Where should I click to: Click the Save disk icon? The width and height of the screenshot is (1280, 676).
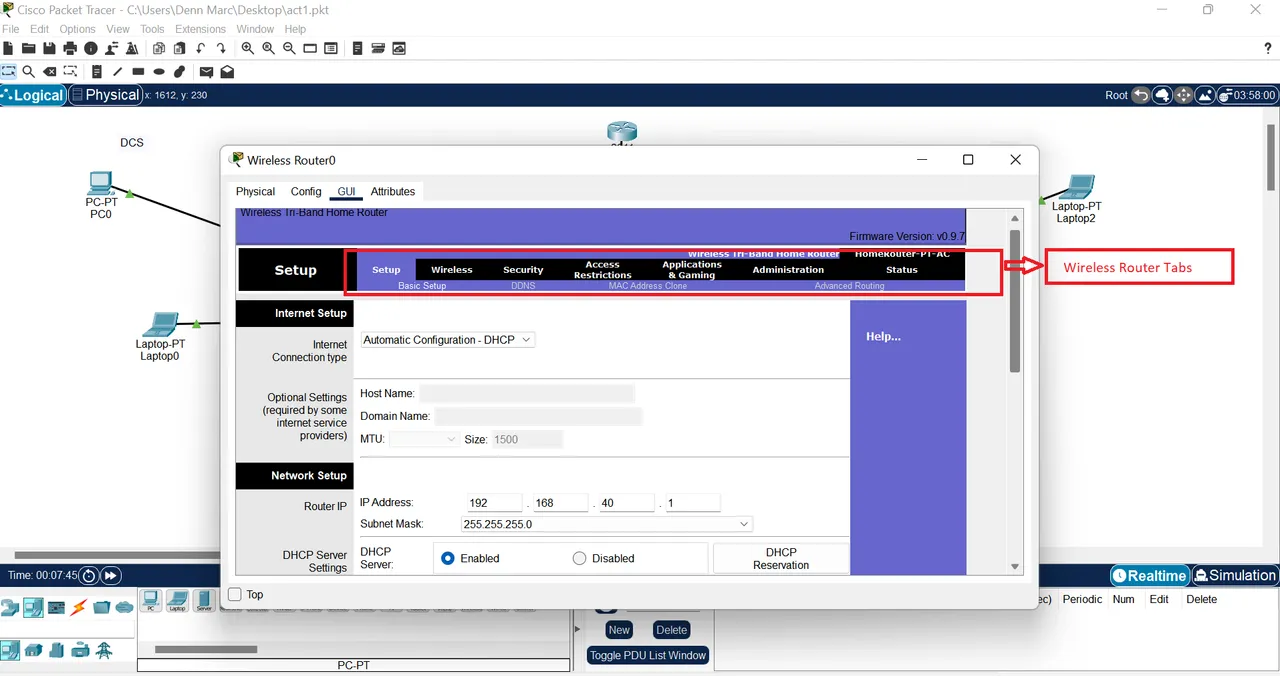pos(49,48)
